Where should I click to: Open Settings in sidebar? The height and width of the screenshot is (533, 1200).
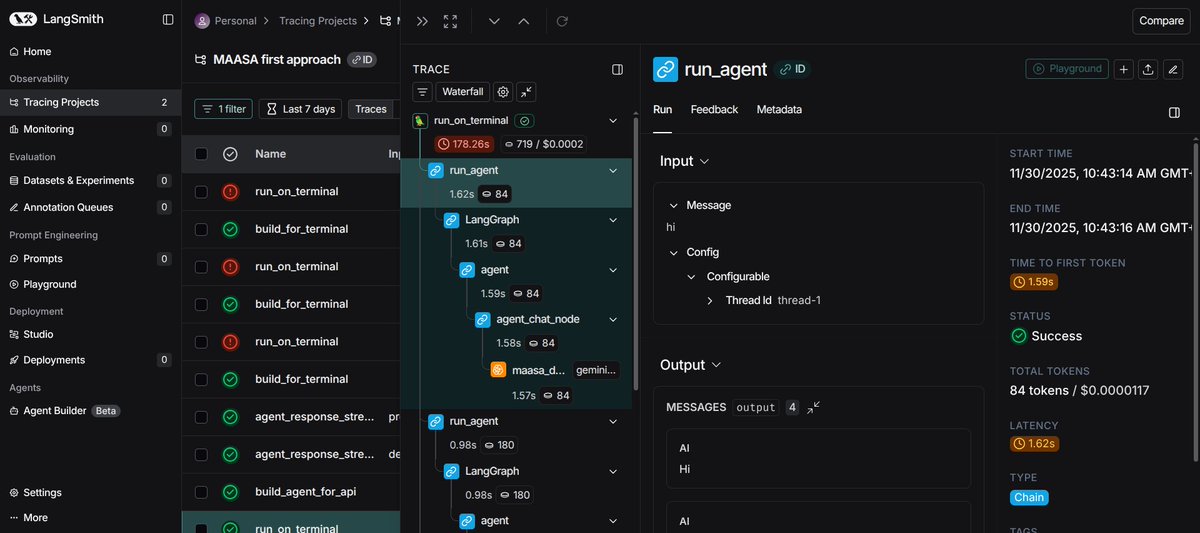pos(42,492)
